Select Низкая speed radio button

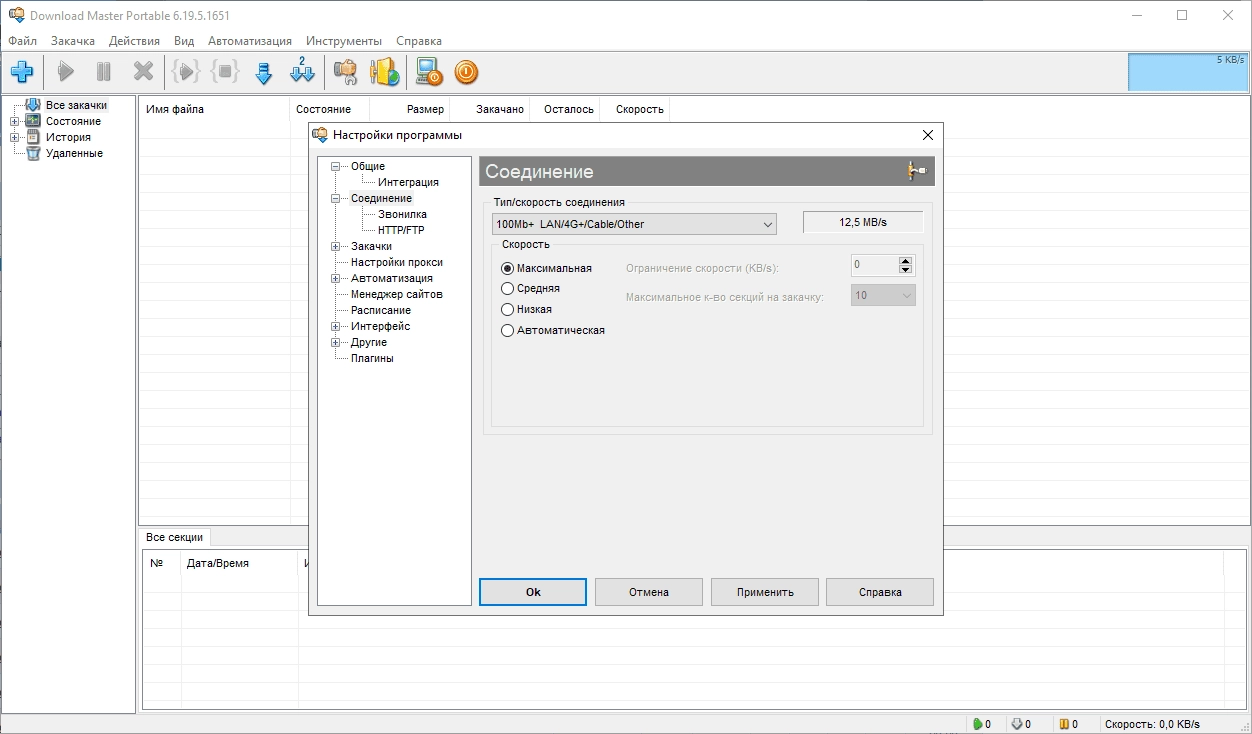coord(507,309)
